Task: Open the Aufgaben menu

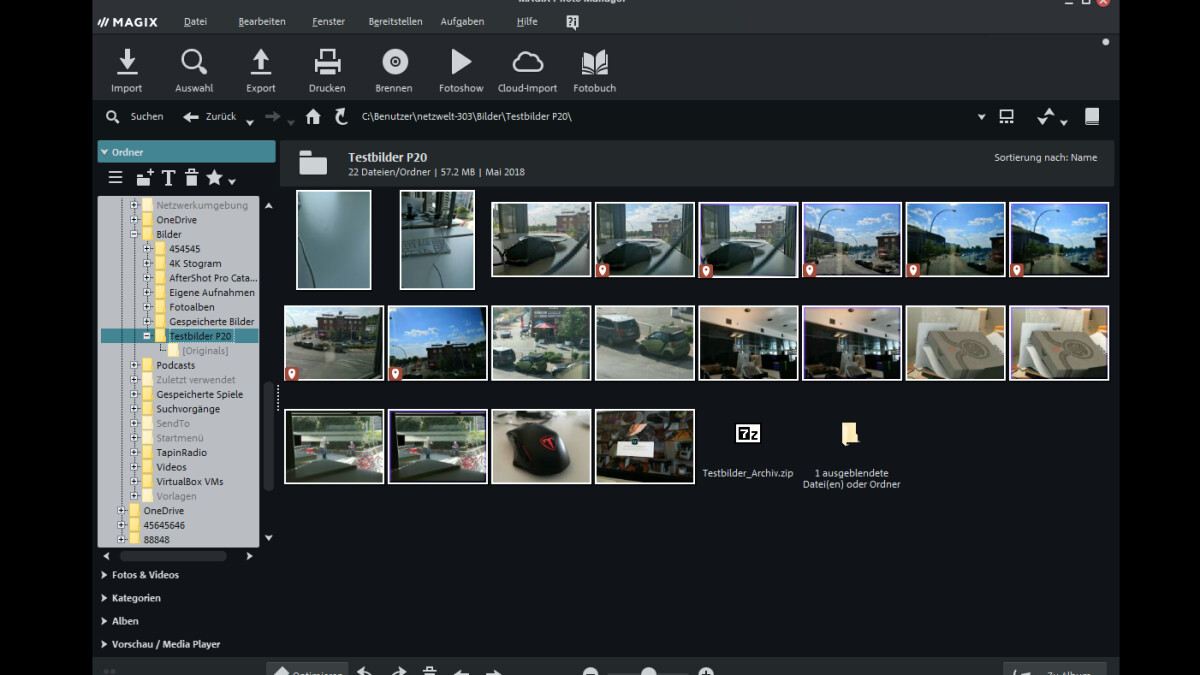Action: 462,21
